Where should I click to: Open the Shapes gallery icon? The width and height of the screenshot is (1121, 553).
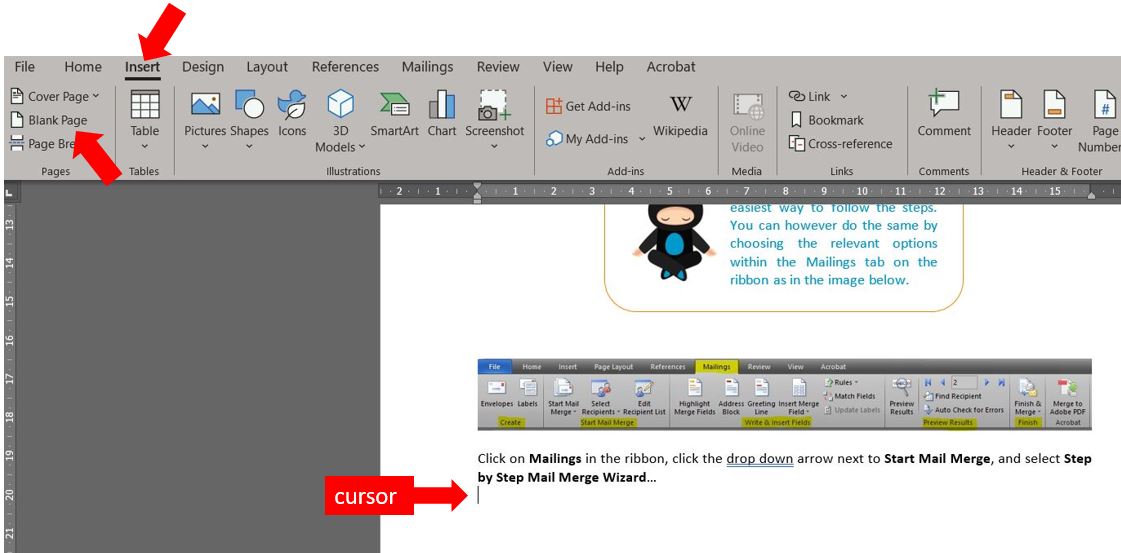coord(249,105)
